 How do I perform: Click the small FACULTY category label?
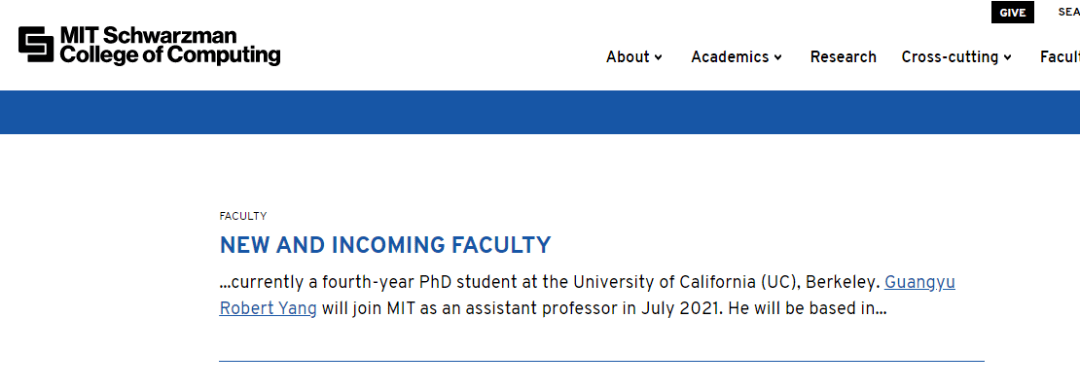[243, 216]
